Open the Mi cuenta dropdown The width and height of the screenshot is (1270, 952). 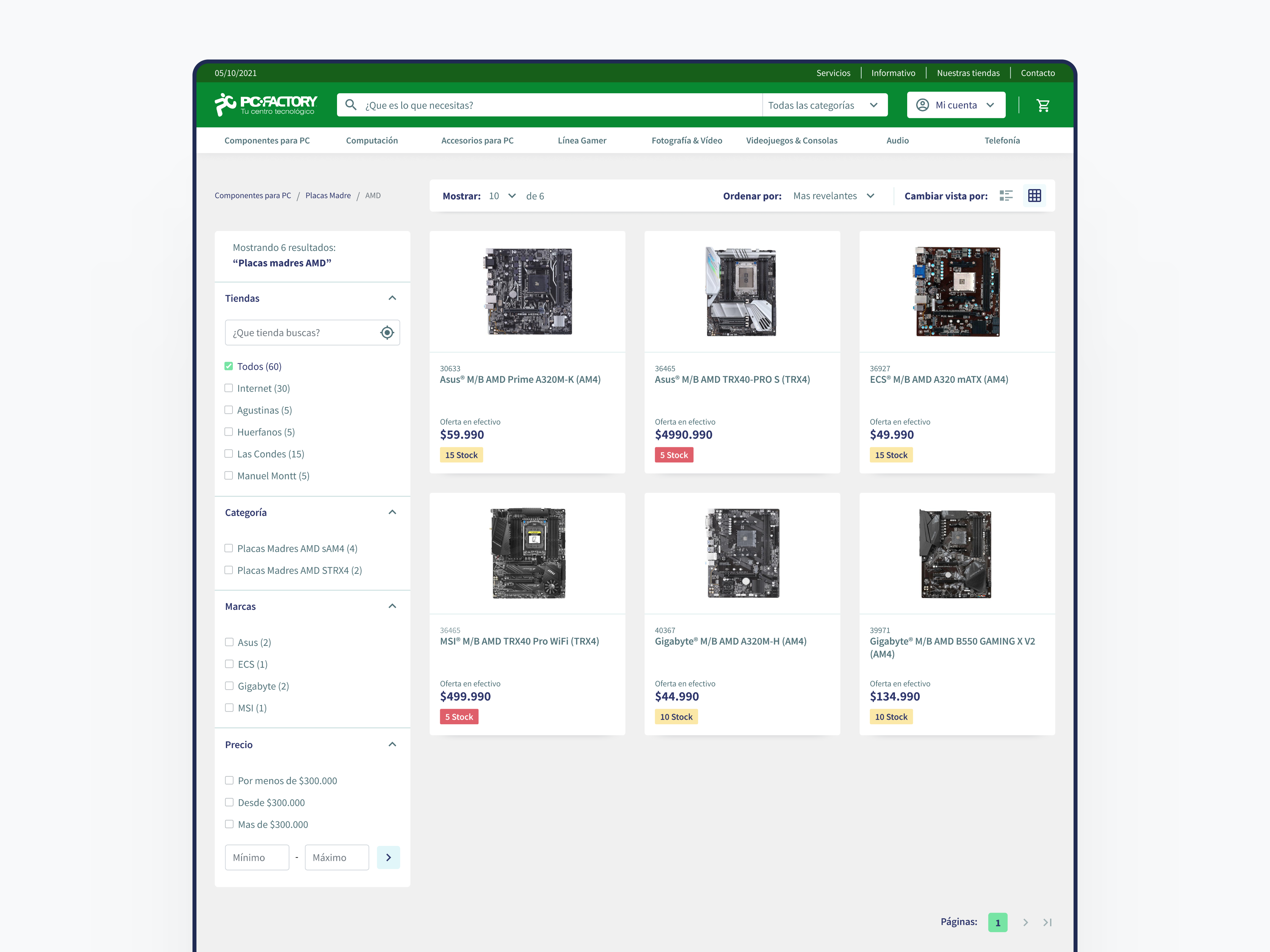pyautogui.click(x=956, y=105)
